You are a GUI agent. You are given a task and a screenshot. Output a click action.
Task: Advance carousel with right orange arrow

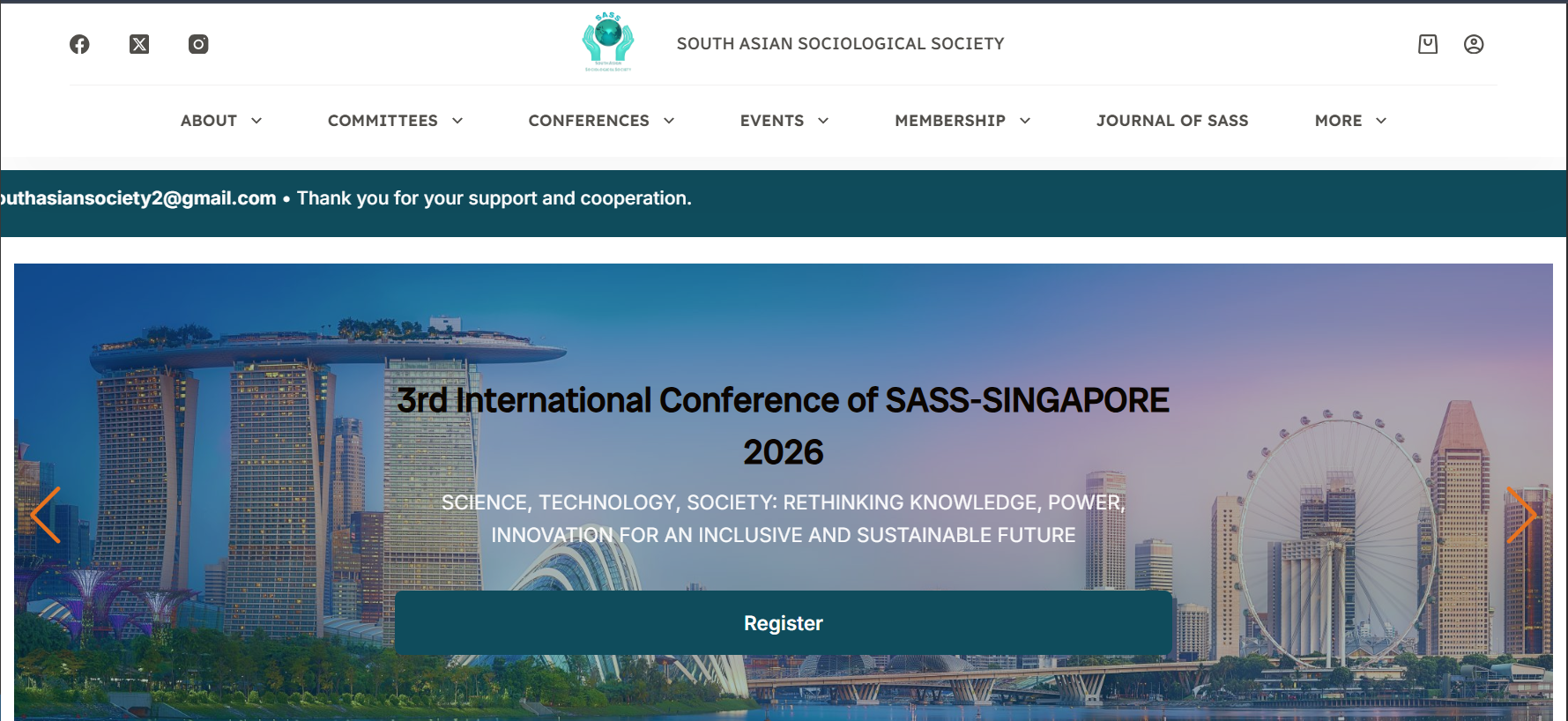(x=1521, y=515)
